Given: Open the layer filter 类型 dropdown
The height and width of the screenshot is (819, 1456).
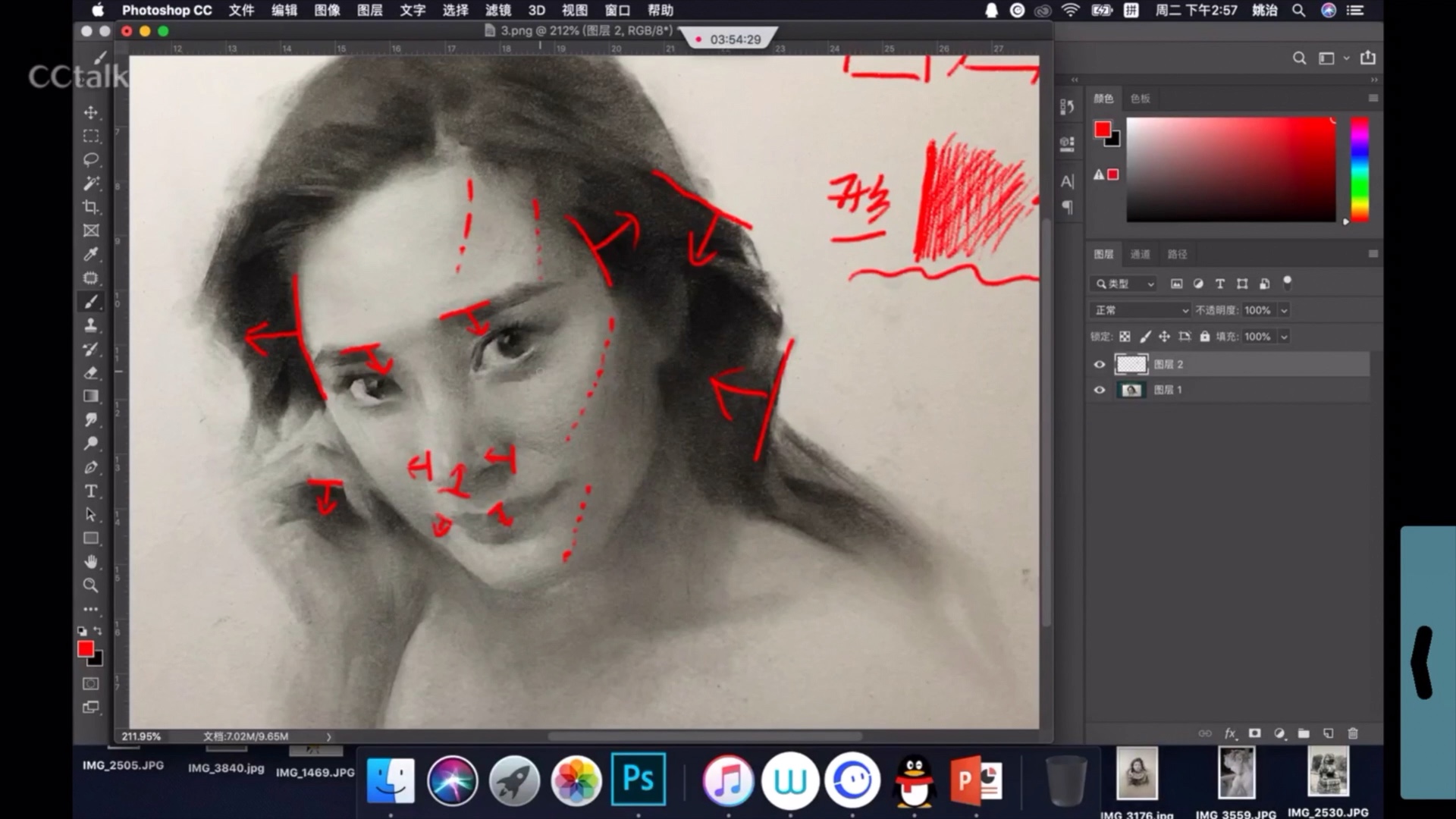Looking at the screenshot, I should [1125, 284].
